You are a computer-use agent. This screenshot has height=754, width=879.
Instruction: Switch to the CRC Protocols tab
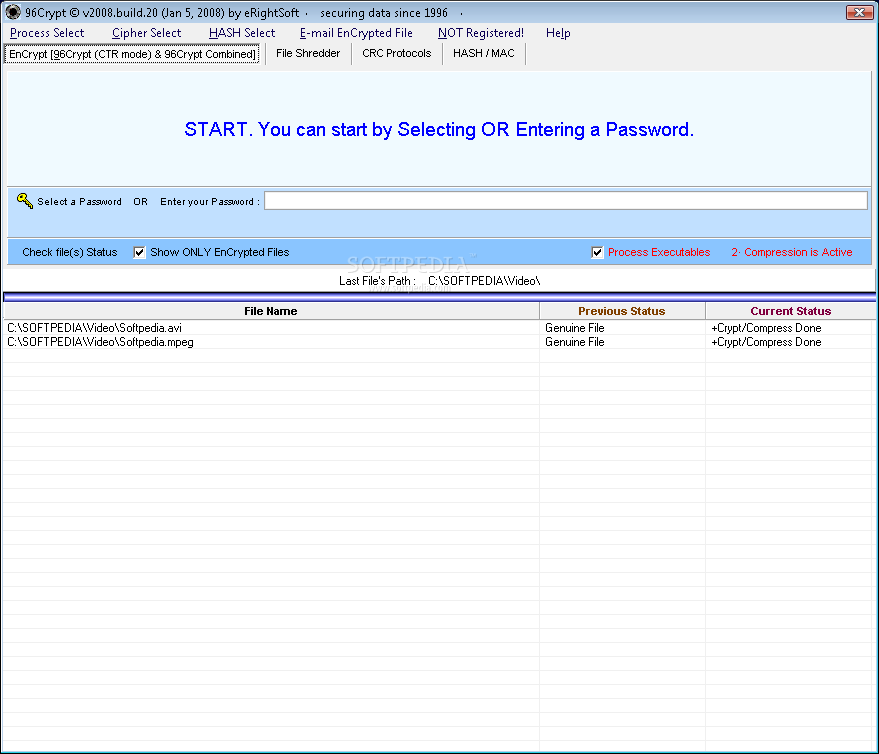pyautogui.click(x=396, y=53)
